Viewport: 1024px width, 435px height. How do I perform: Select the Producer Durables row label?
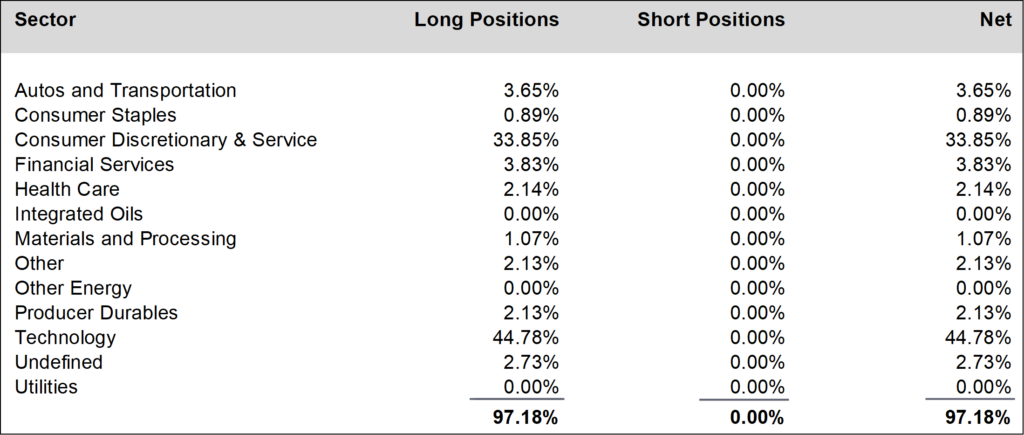96,312
